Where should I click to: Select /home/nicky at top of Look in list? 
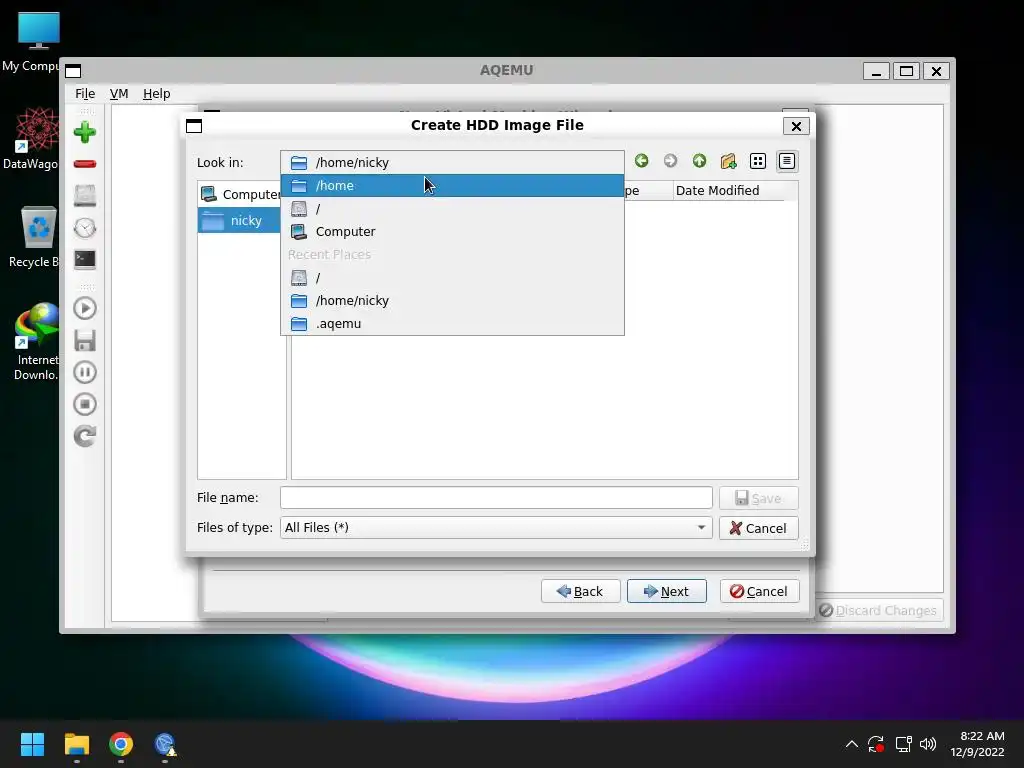pyautogui.click(x=452, y=162)
